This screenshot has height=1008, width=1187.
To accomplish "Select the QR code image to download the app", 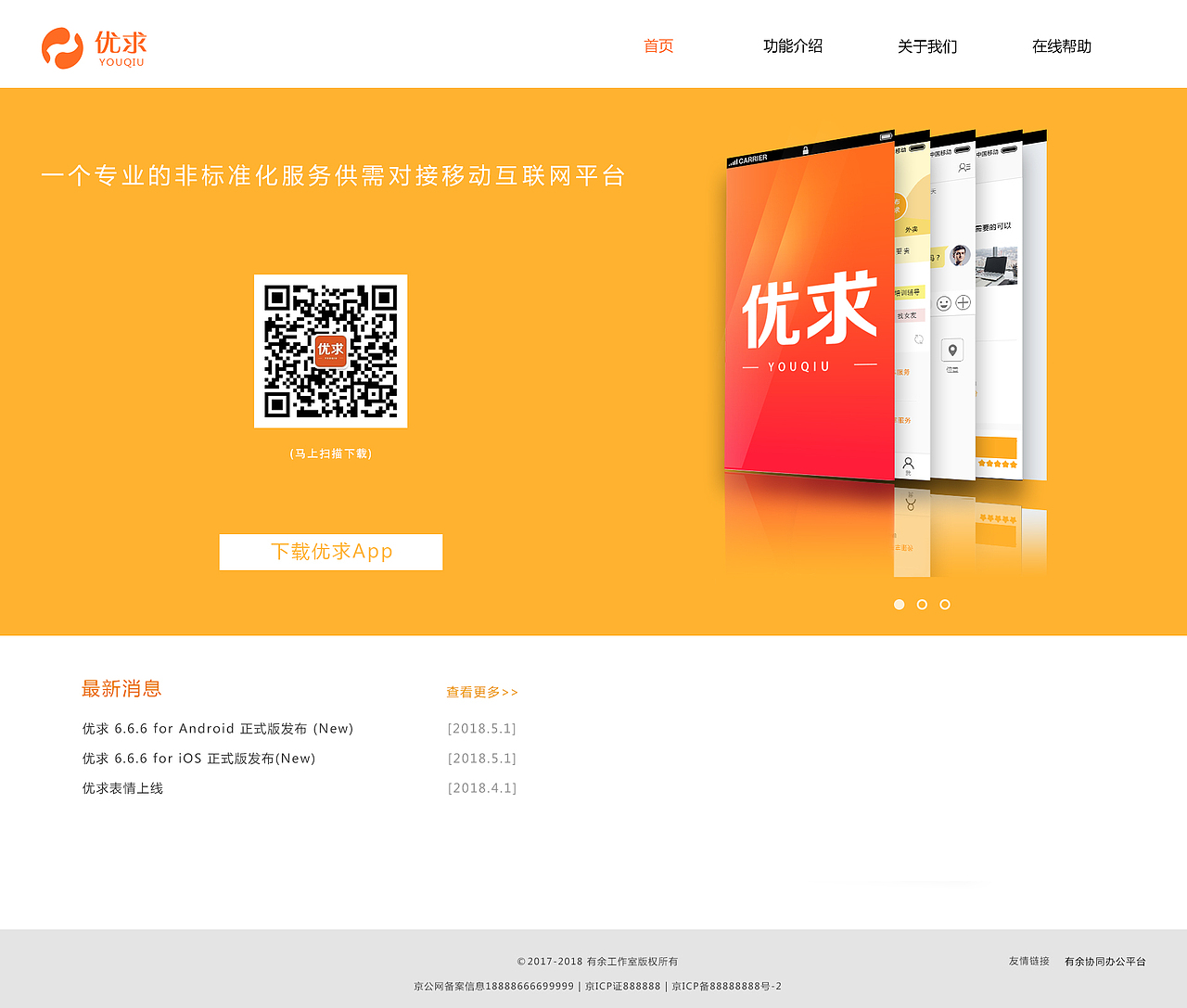I will (x=330, y=351).
